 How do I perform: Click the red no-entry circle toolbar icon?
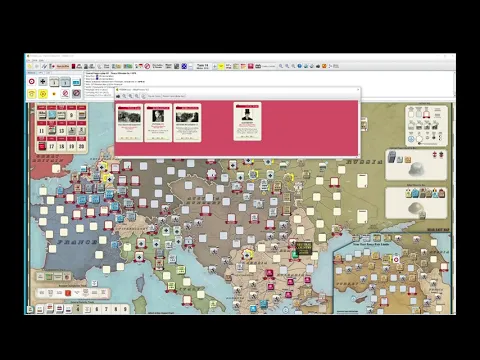pyautogui.click(x=147, y=66)
